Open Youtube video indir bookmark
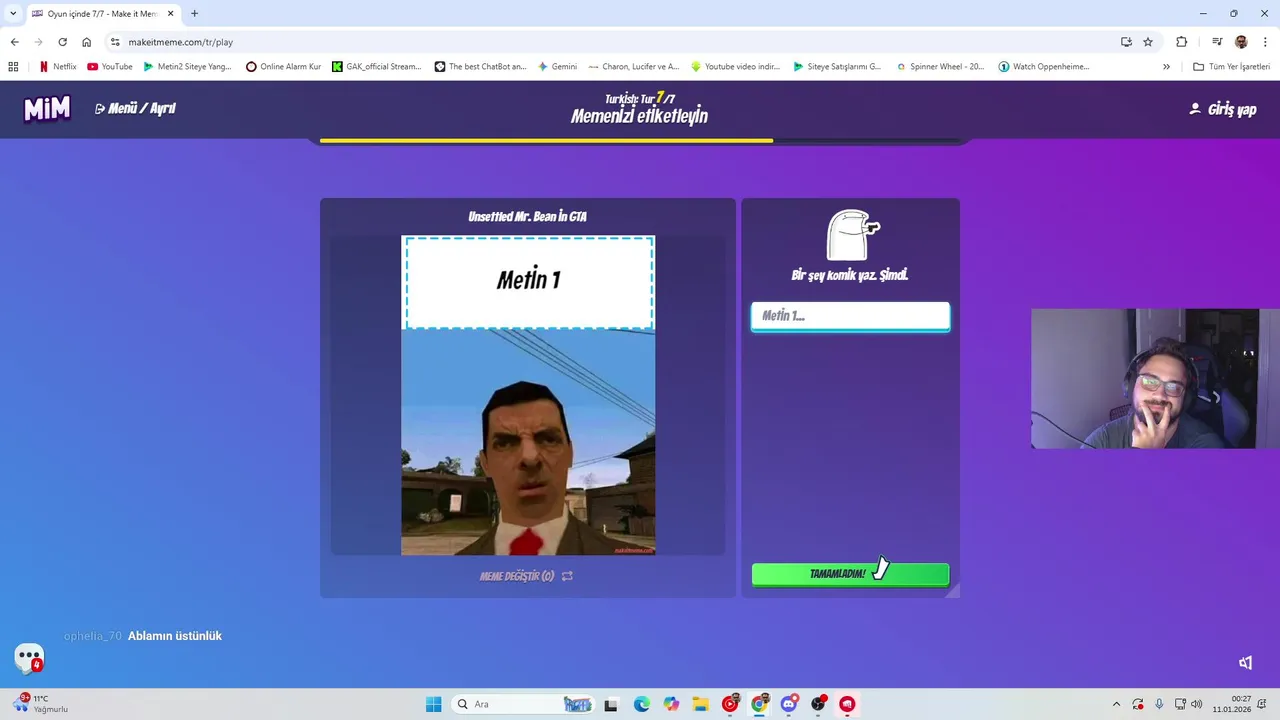 pos(736,67)
